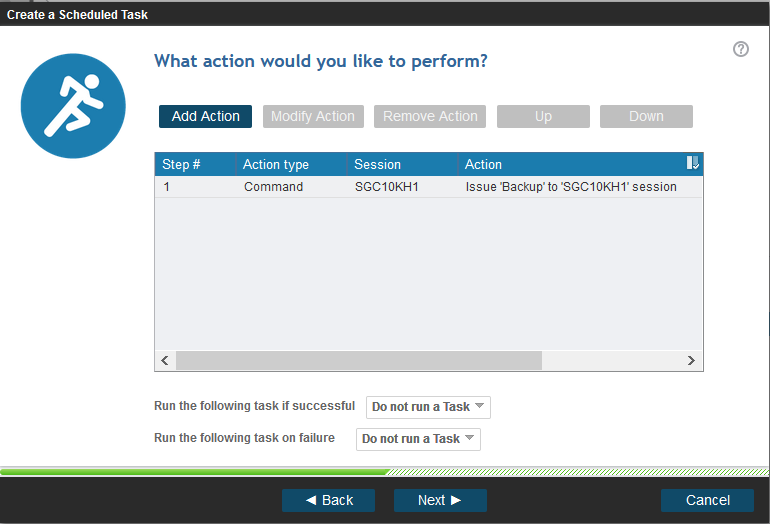Open the column chooser icon in table header
770x524 pixels.
click(693, 164)
